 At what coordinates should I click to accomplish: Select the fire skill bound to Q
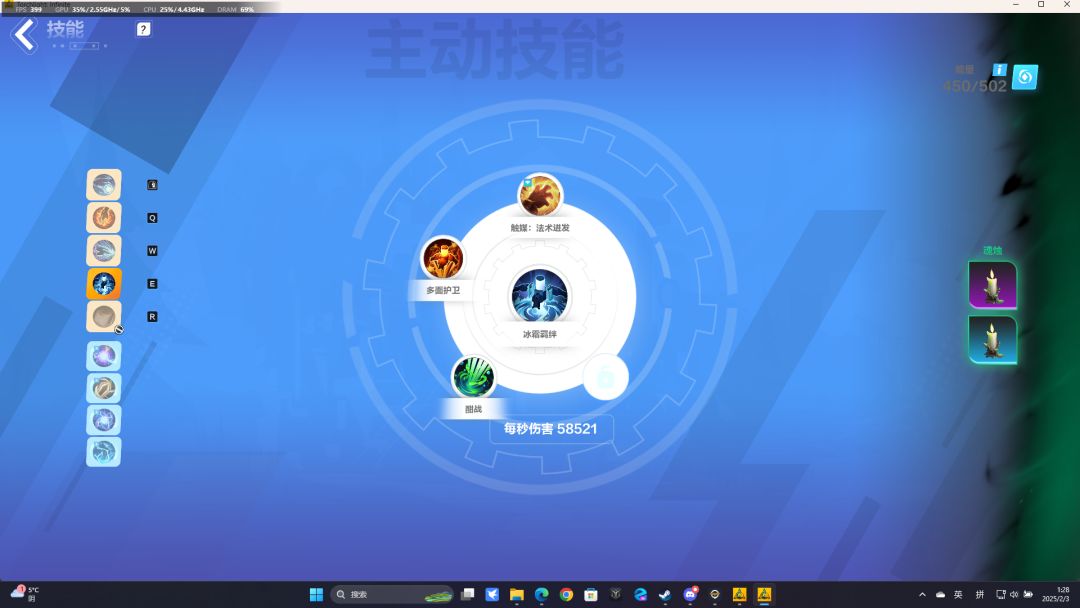point(103,218)
